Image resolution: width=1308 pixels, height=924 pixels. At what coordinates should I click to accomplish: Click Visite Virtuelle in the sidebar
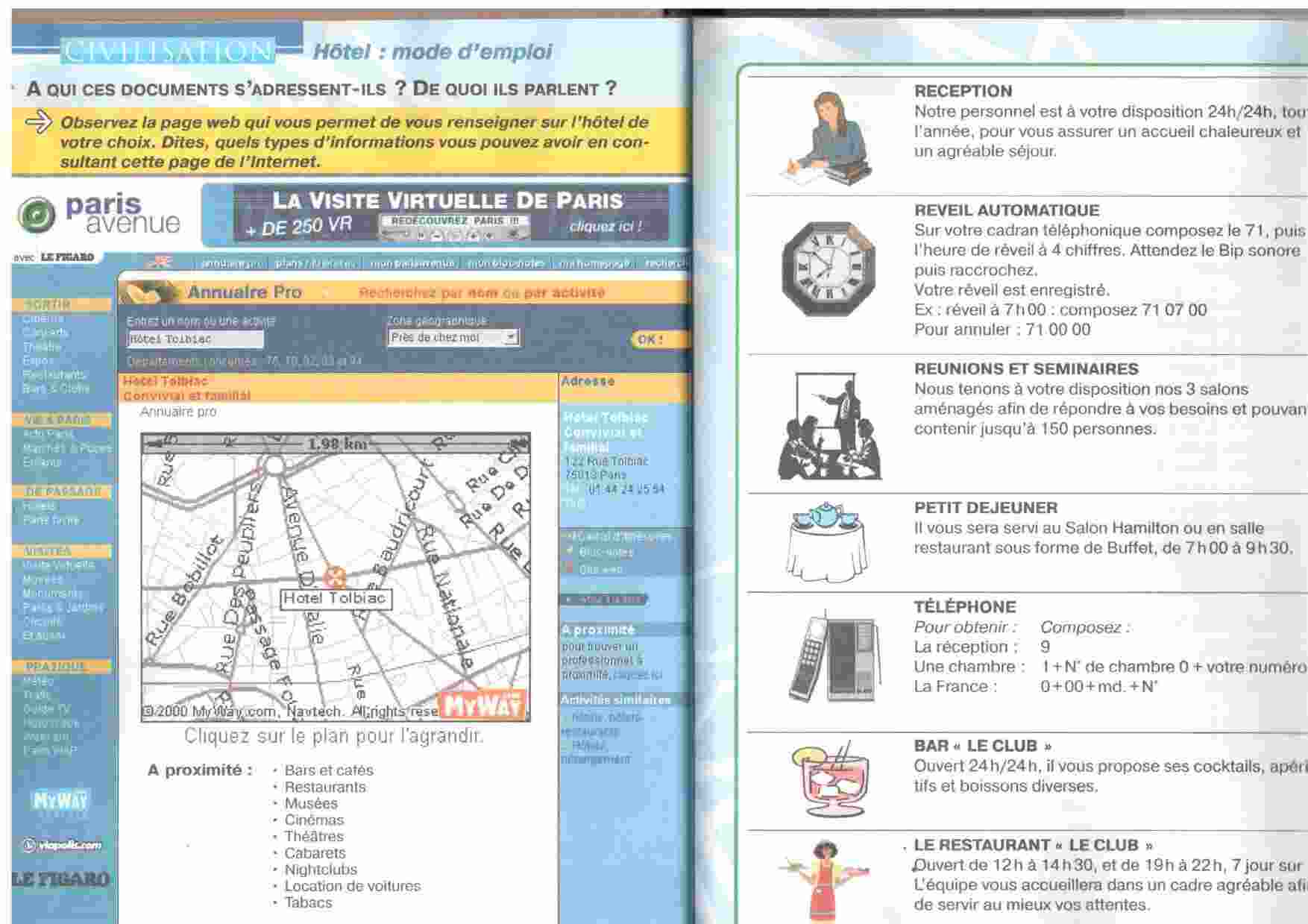(x=58, y=565)
